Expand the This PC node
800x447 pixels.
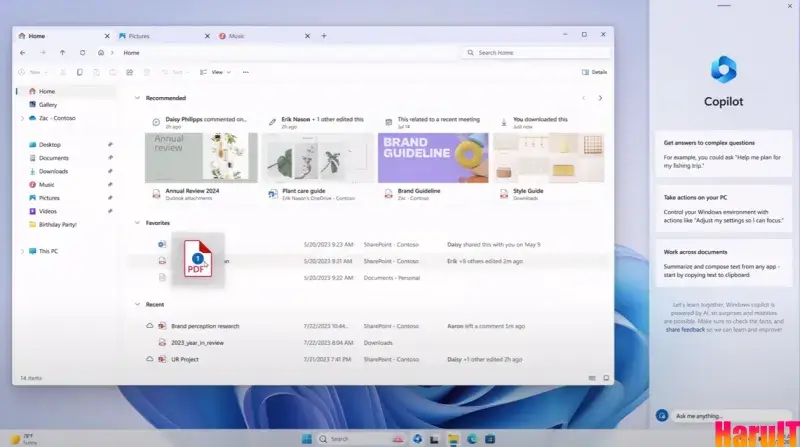(x=22, y=251)
